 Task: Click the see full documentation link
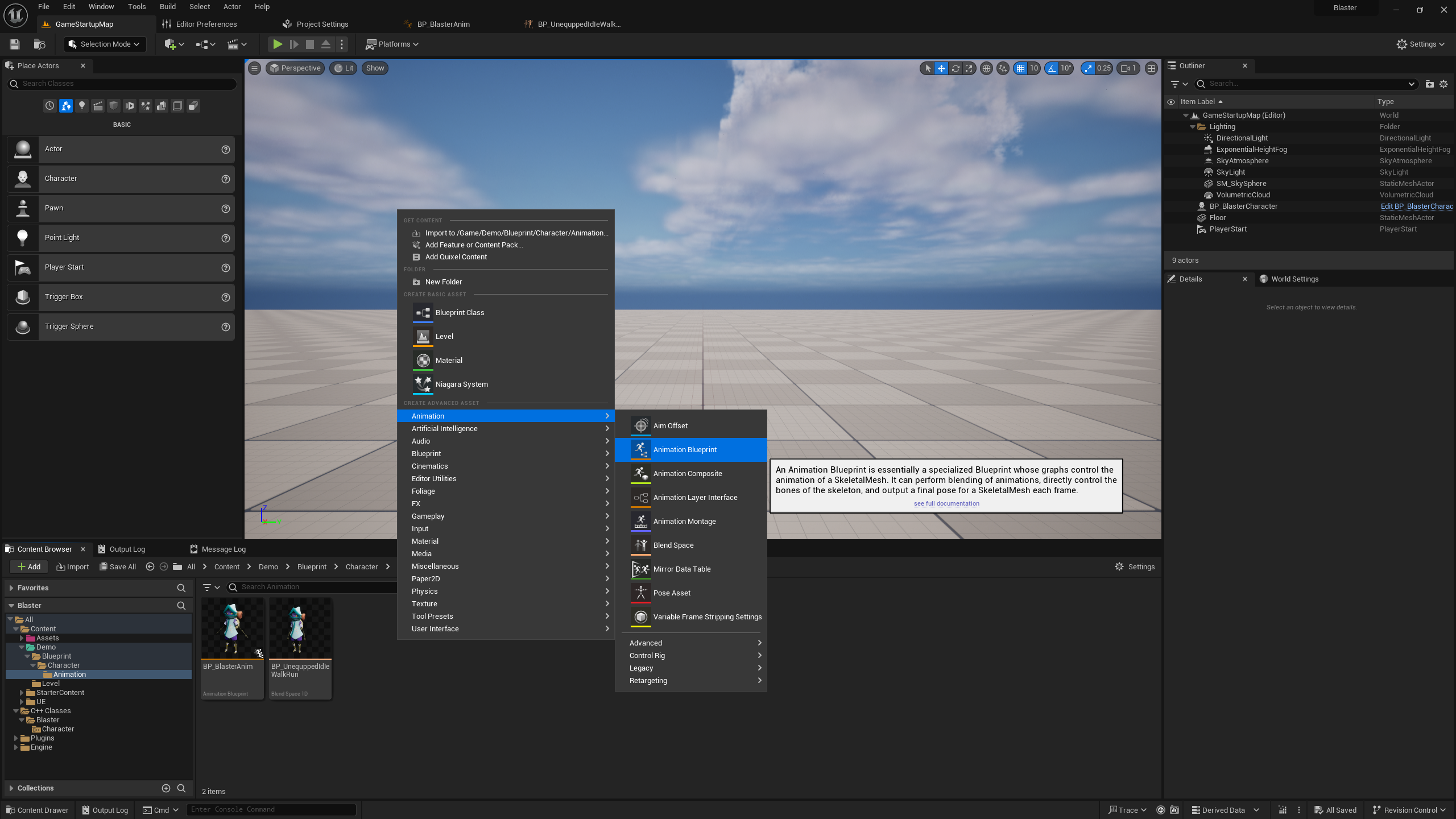(946, 503)
